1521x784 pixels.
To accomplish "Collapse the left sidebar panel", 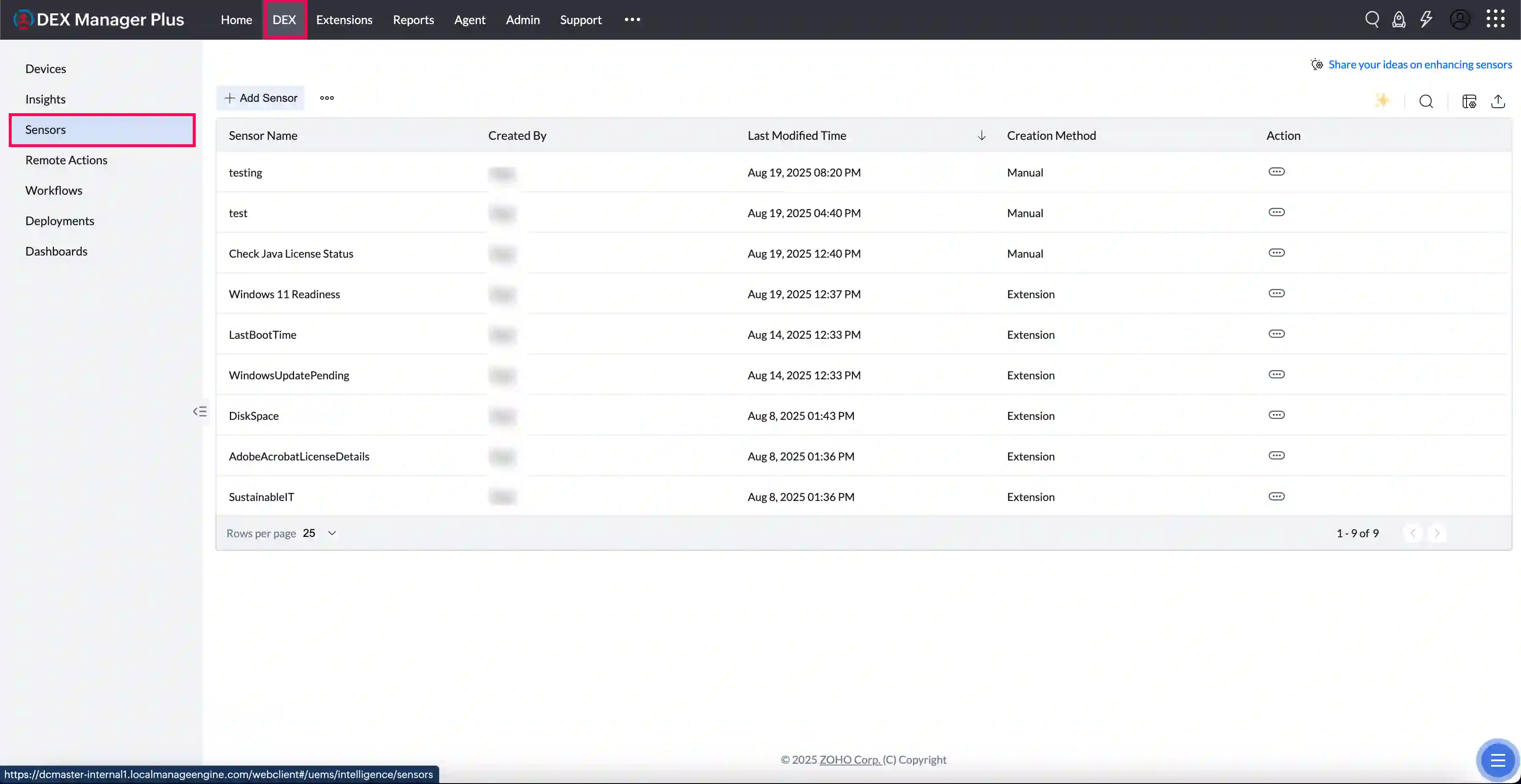I will (x=200, y=411).
